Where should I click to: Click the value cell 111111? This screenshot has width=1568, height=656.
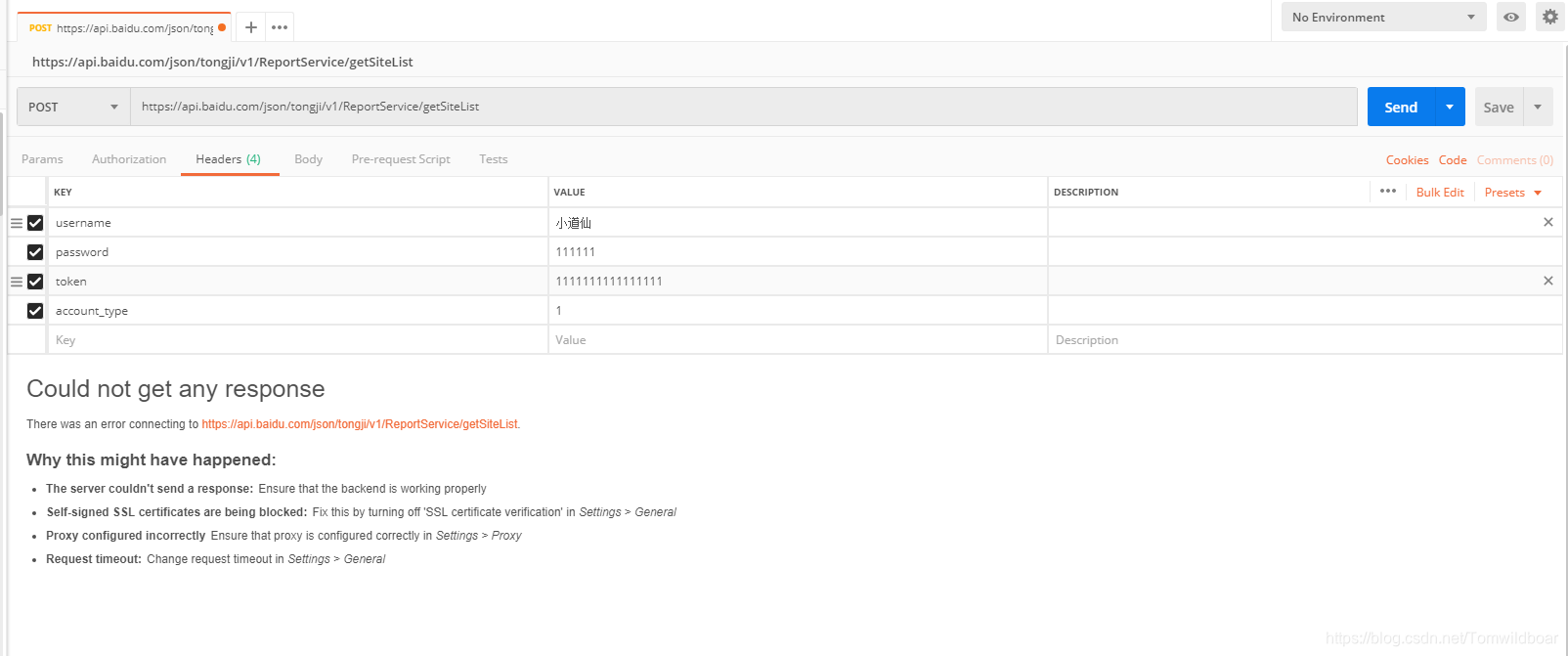click(798, 252)
